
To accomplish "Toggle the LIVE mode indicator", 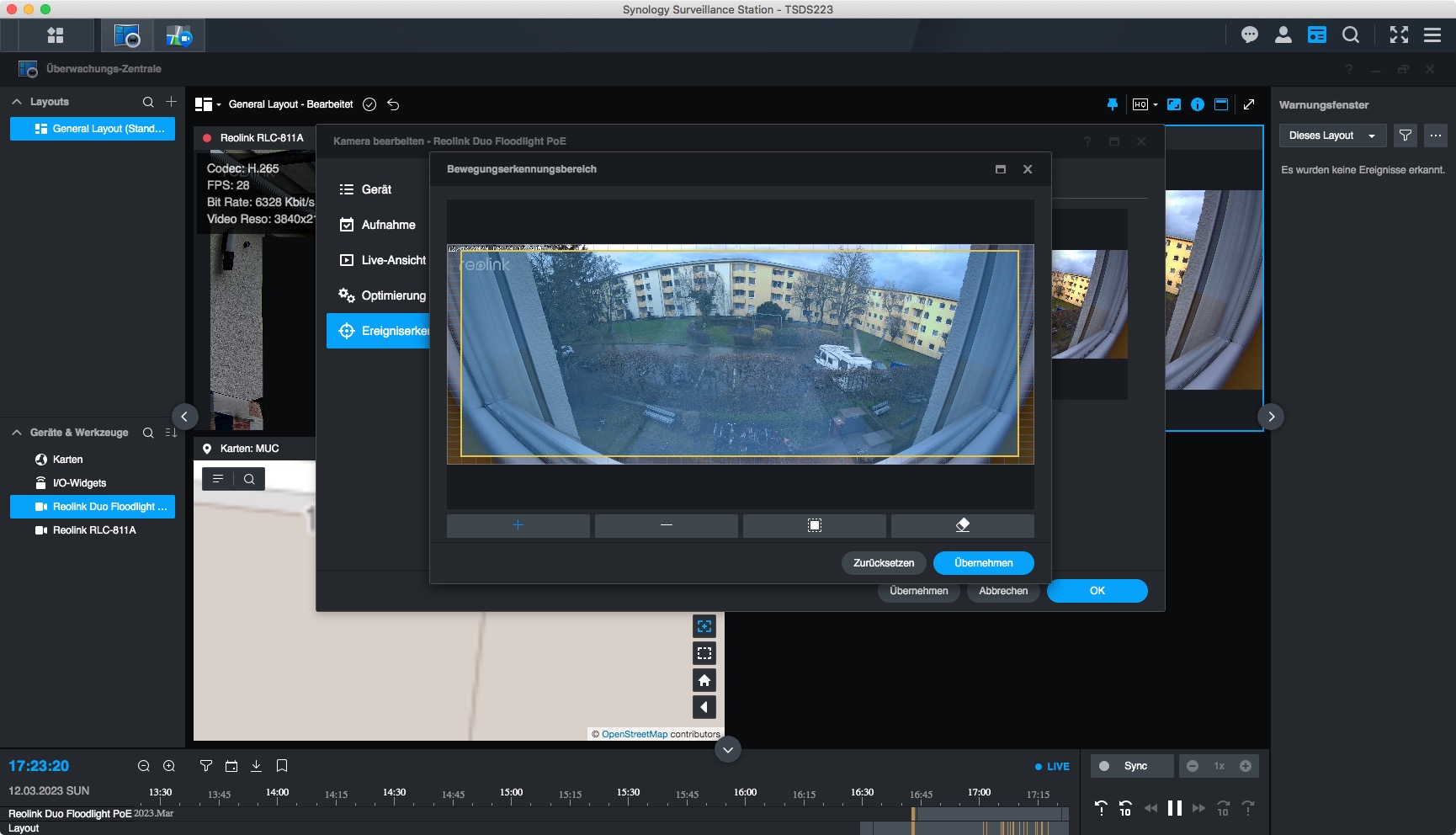I will coord(1052,767).
